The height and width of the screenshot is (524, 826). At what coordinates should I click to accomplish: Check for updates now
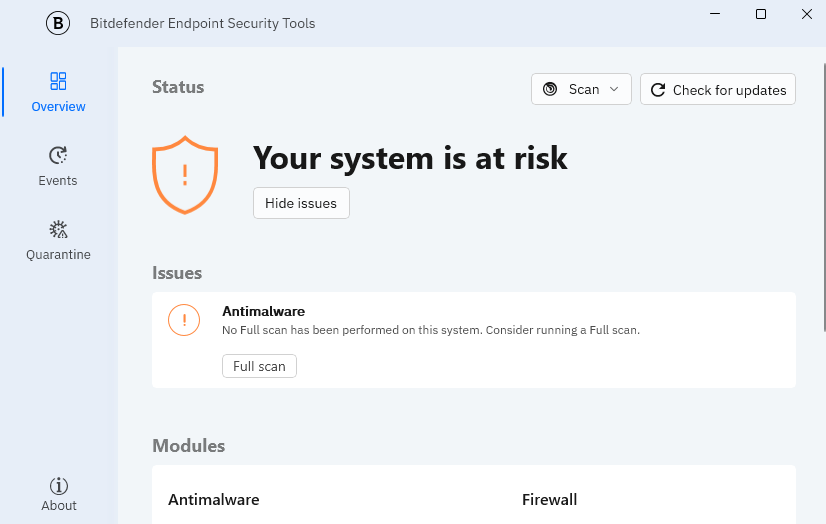(718, 90)
